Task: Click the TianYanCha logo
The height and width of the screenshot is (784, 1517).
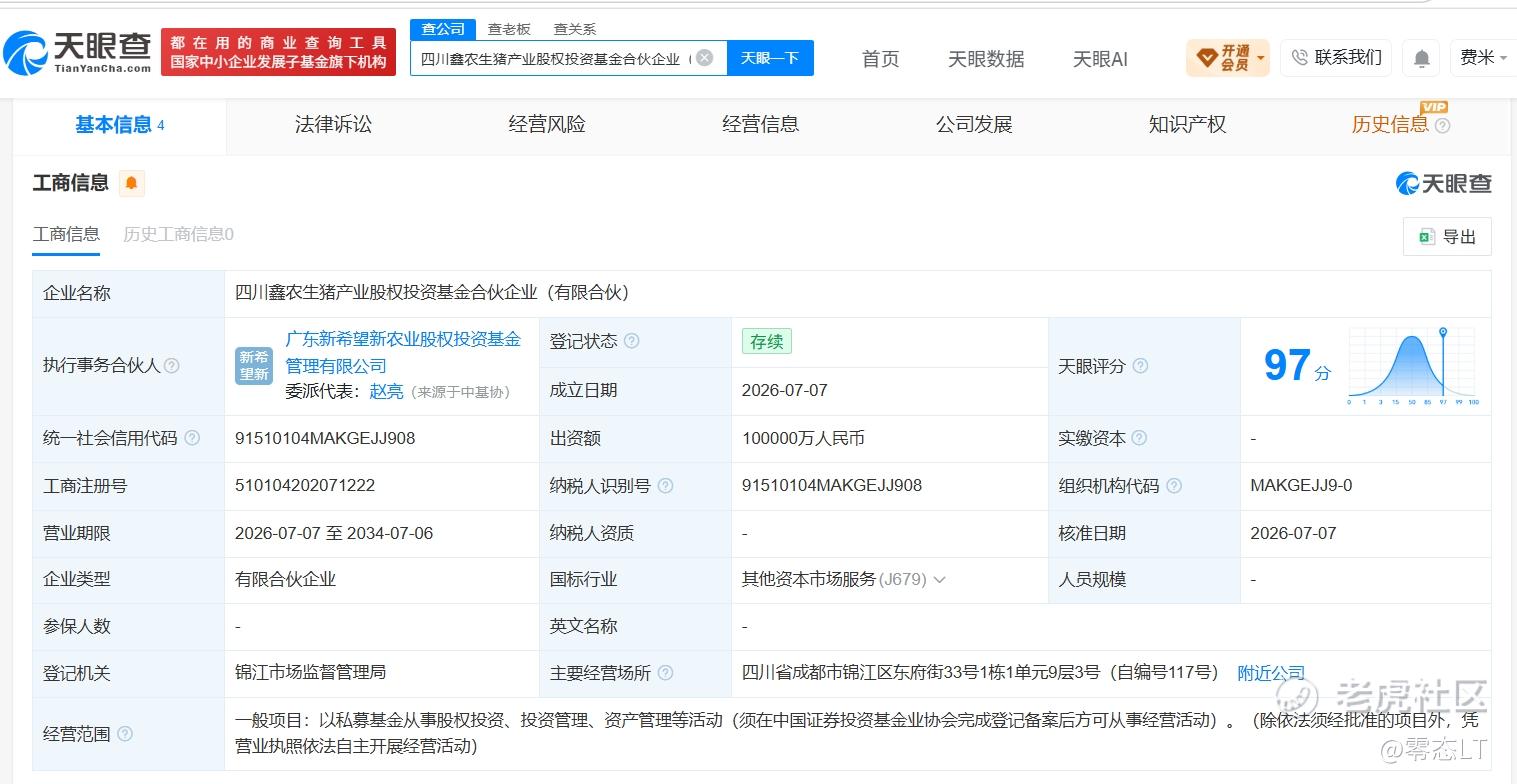Action: click(77, 52)
